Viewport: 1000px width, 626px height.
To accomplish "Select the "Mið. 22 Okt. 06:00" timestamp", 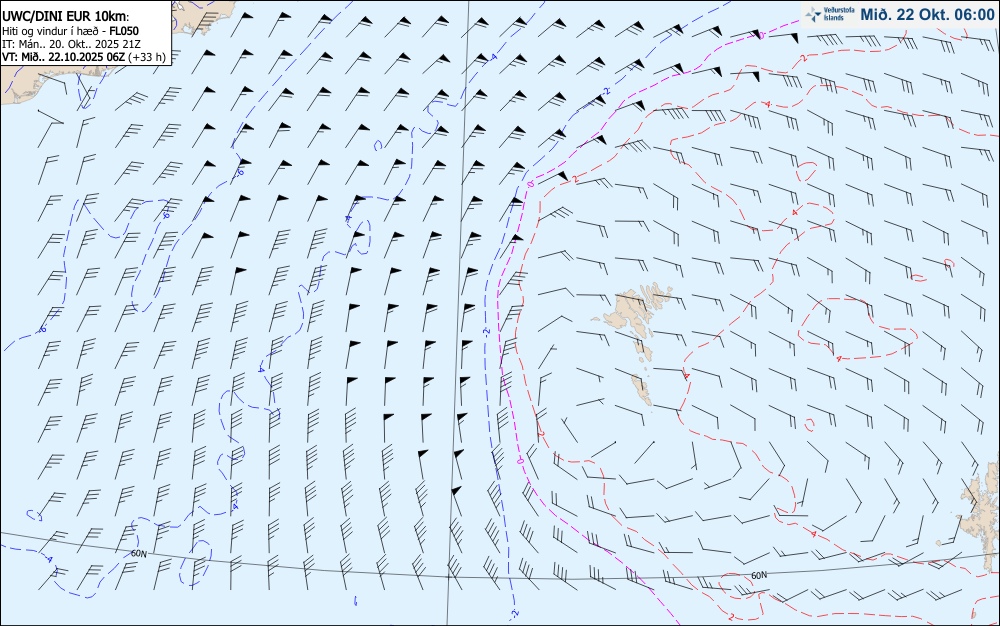I will 927,14.
